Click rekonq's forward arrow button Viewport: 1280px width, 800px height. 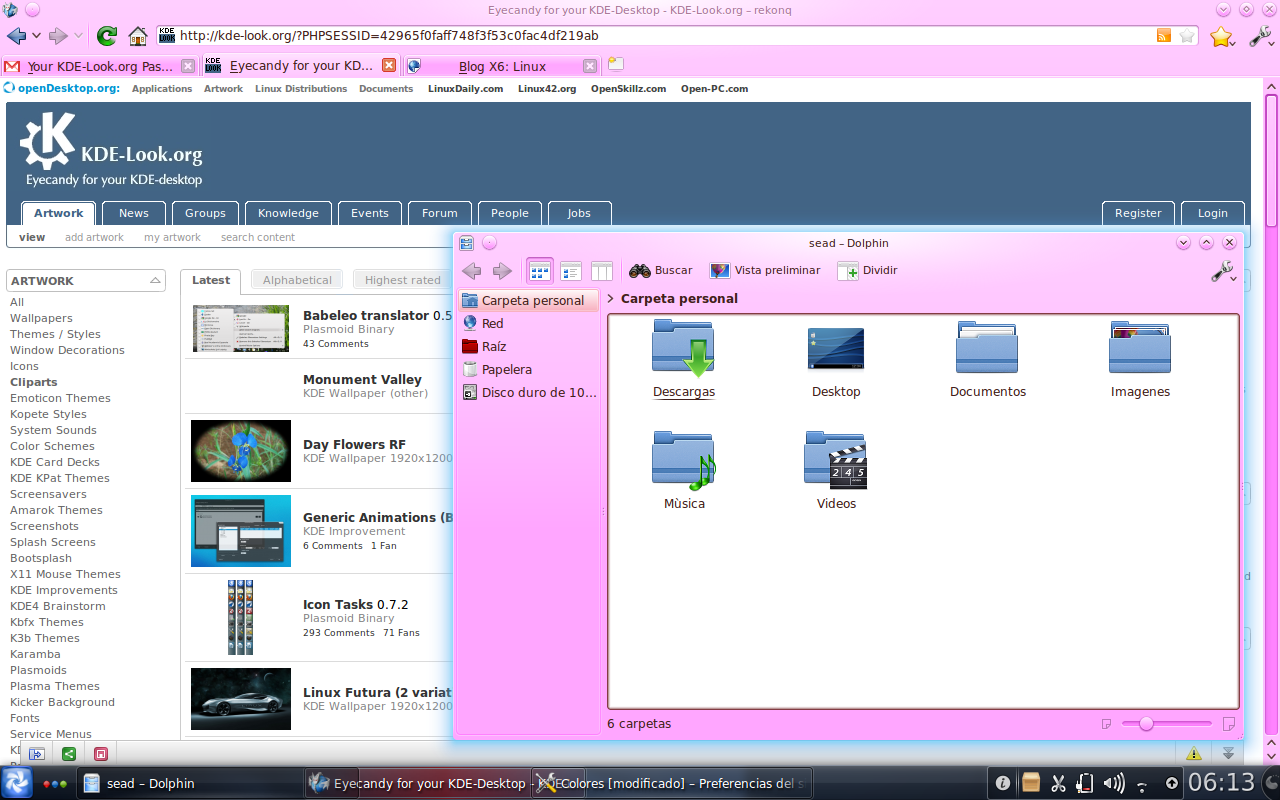click(x=58, y=36)
